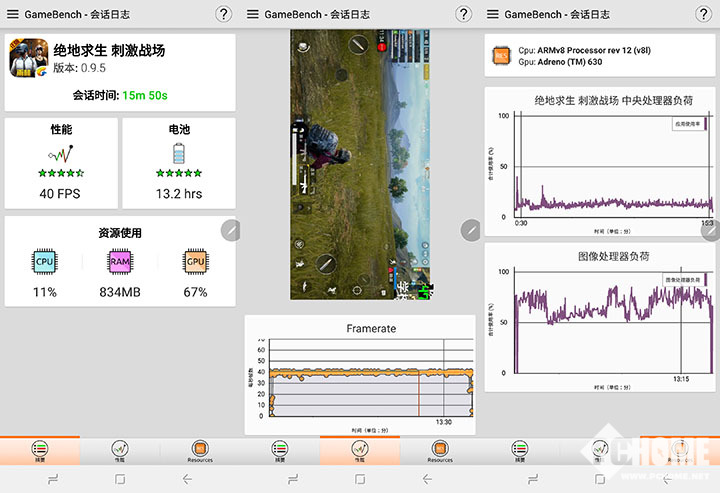This screenshot has height=493, width=720.
Task: Tap the performance graph icon above 40 FPS
Action: 61,154
